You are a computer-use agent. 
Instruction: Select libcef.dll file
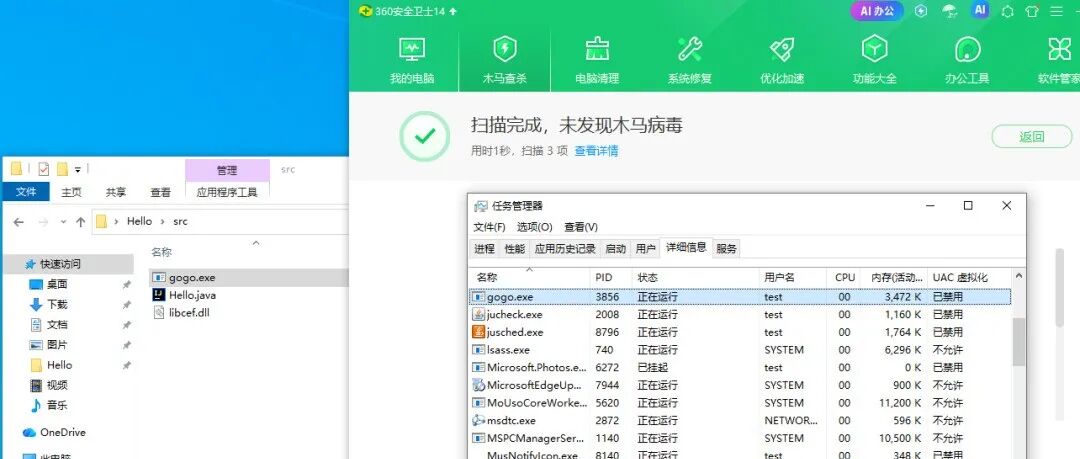point(189,312)
